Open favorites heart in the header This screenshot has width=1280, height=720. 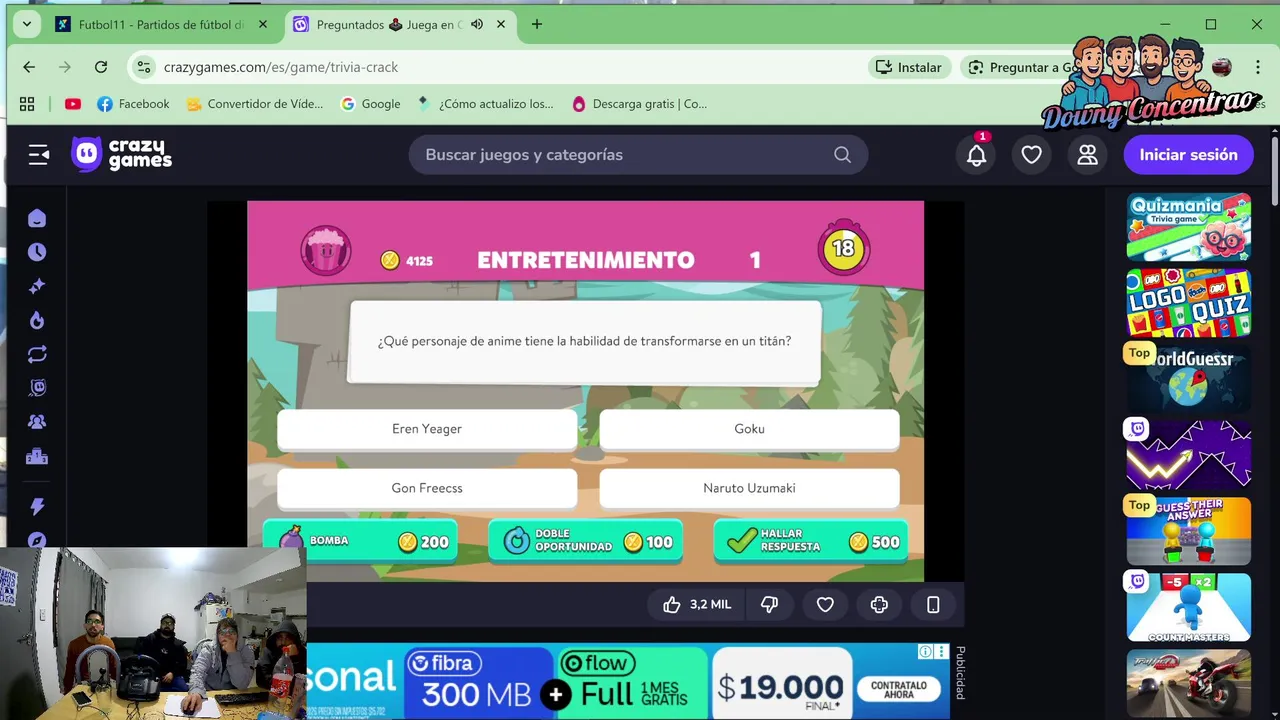point(1031,154)
